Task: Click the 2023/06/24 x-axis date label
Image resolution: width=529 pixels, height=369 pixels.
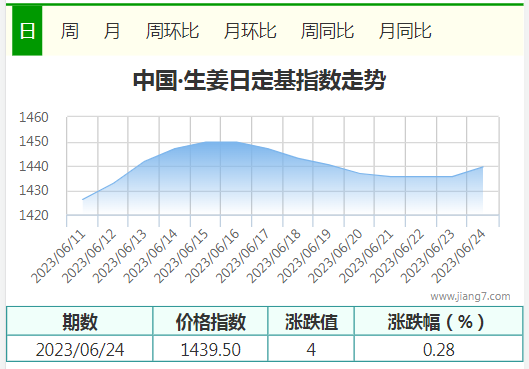Action: pyautogui.click(x=458, y=256)
